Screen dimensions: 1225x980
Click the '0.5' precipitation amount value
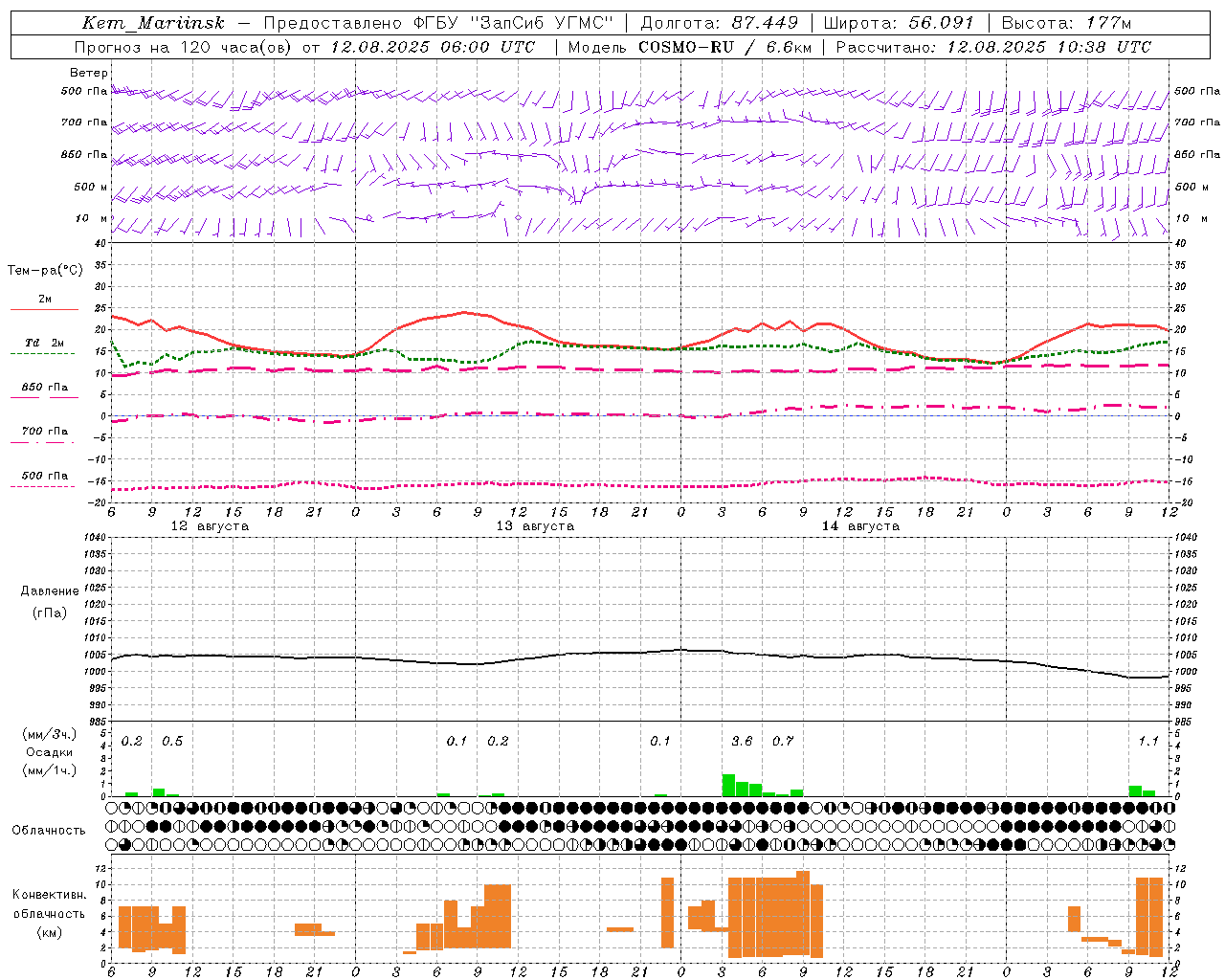(172, 741)
